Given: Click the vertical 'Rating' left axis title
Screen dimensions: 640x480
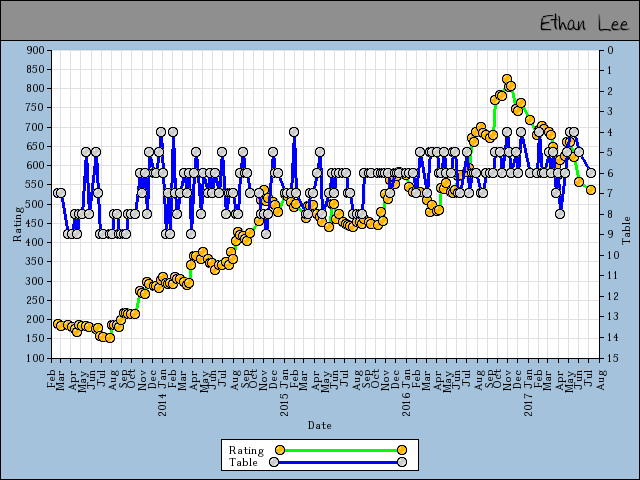Looking at the screenshot, I should coord(18,224).
